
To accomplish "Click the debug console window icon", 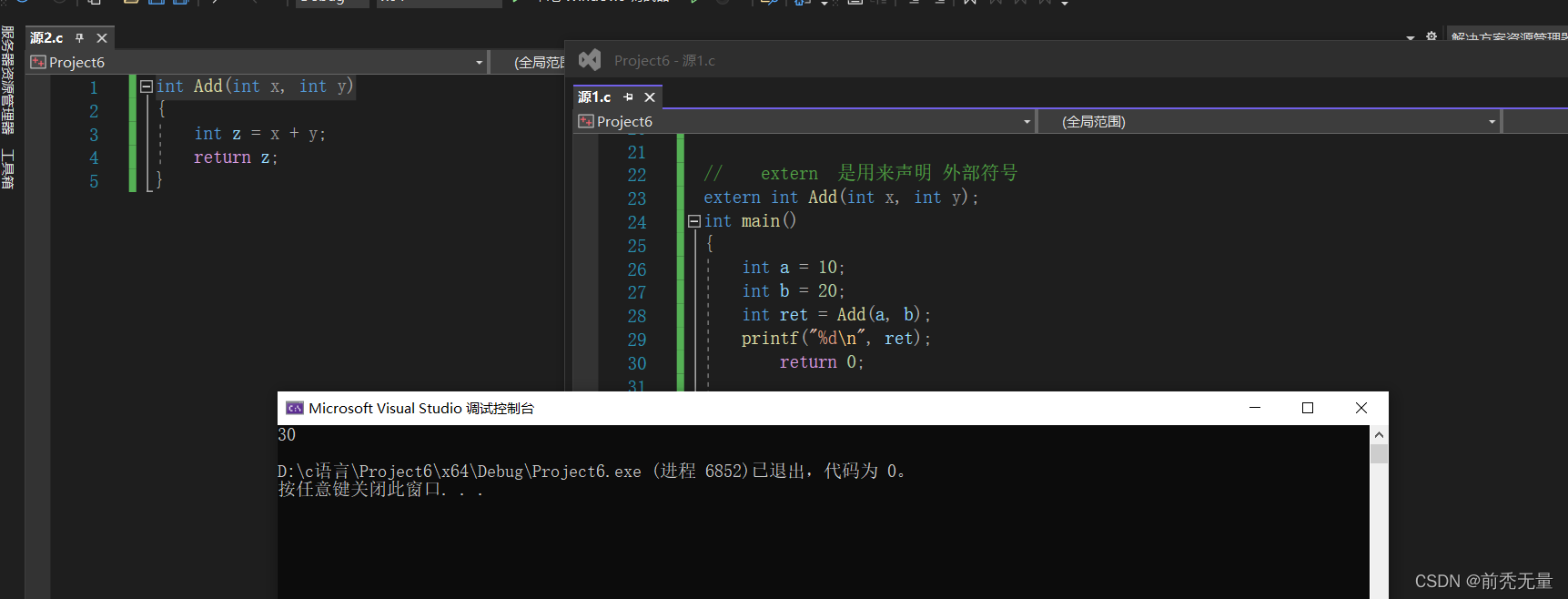I will (x=295, y=408).
